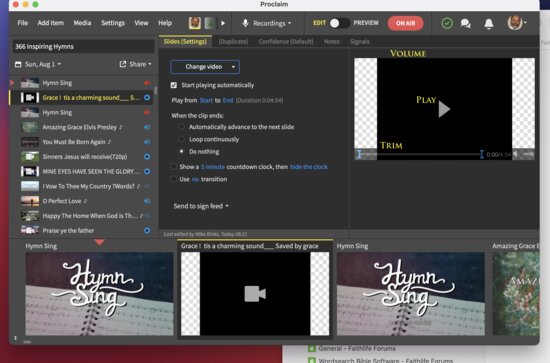Open the Send to sign feed dropdown

(x=201, y=206)
